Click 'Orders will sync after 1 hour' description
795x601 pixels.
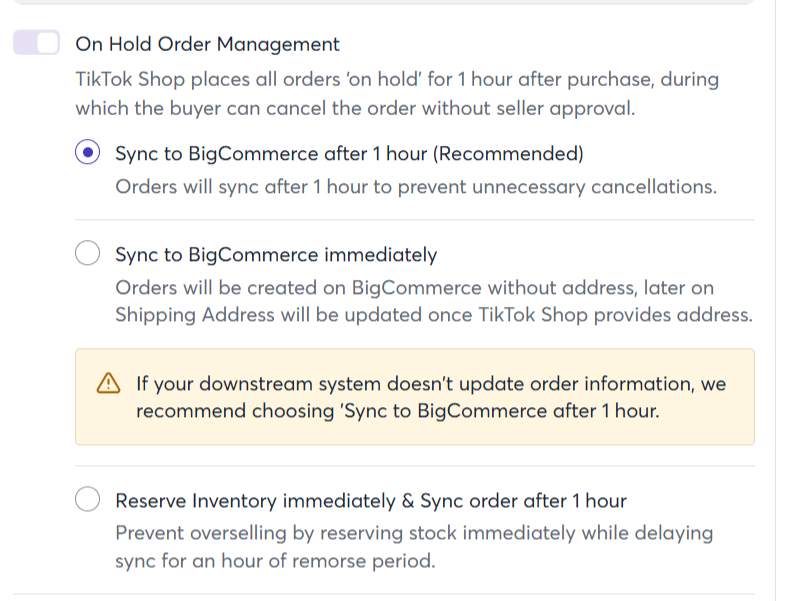[416, 187]
